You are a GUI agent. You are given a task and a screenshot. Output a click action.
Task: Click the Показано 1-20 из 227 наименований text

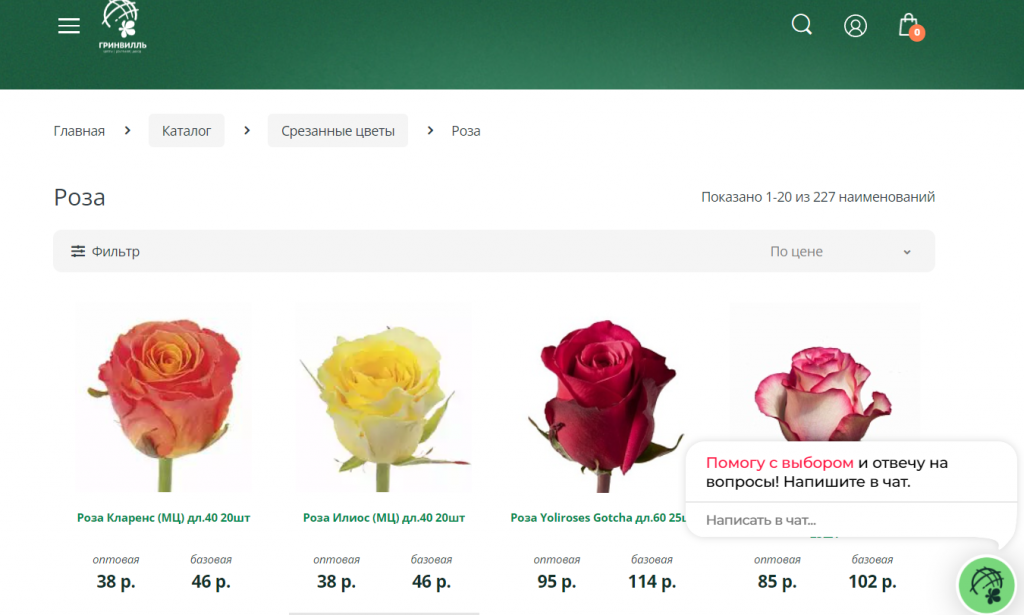818,197
